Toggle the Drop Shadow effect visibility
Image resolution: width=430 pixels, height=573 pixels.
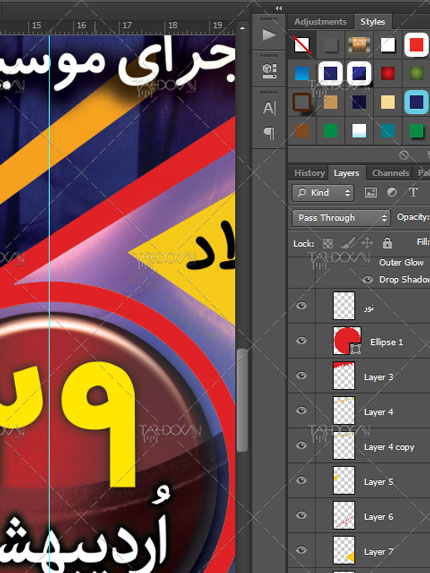[368, 280]
